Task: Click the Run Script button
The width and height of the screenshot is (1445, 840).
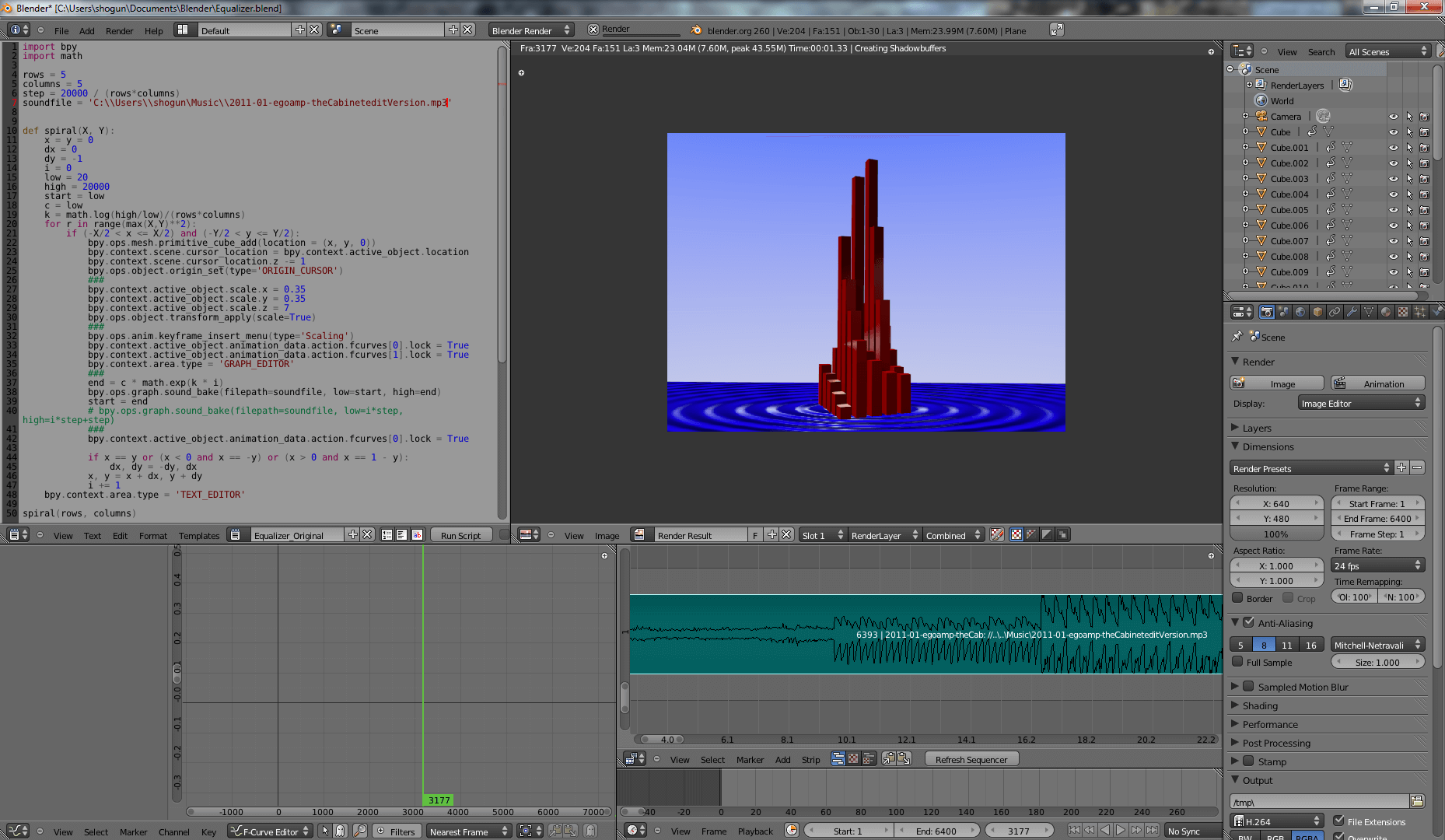Action: [x=460, y=534]
